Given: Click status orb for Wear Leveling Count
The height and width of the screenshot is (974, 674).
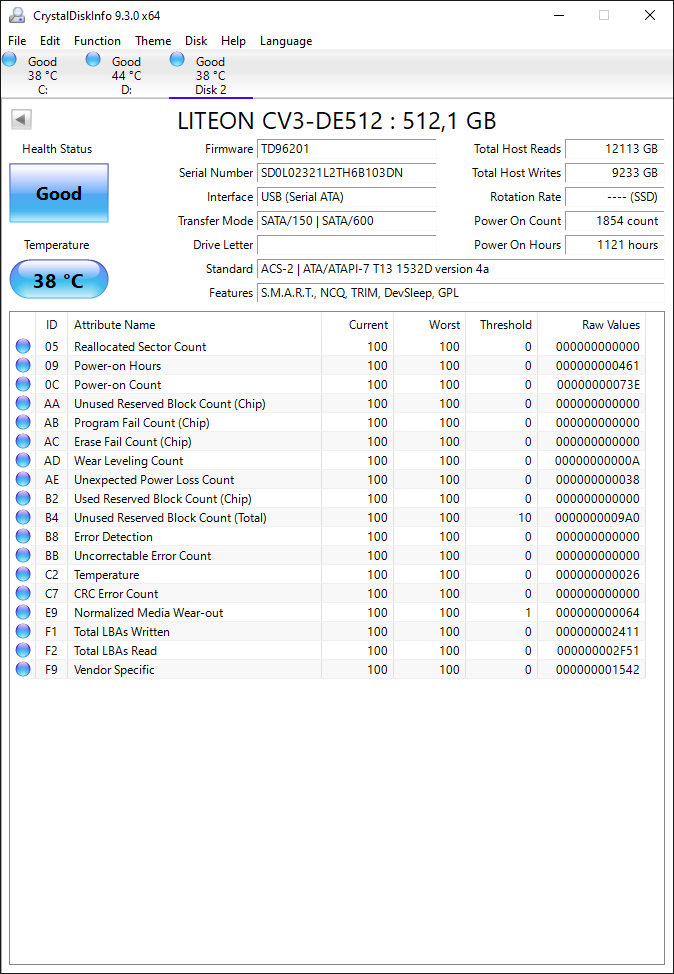Looking at the screenshot, I should [x=23, y=460].
